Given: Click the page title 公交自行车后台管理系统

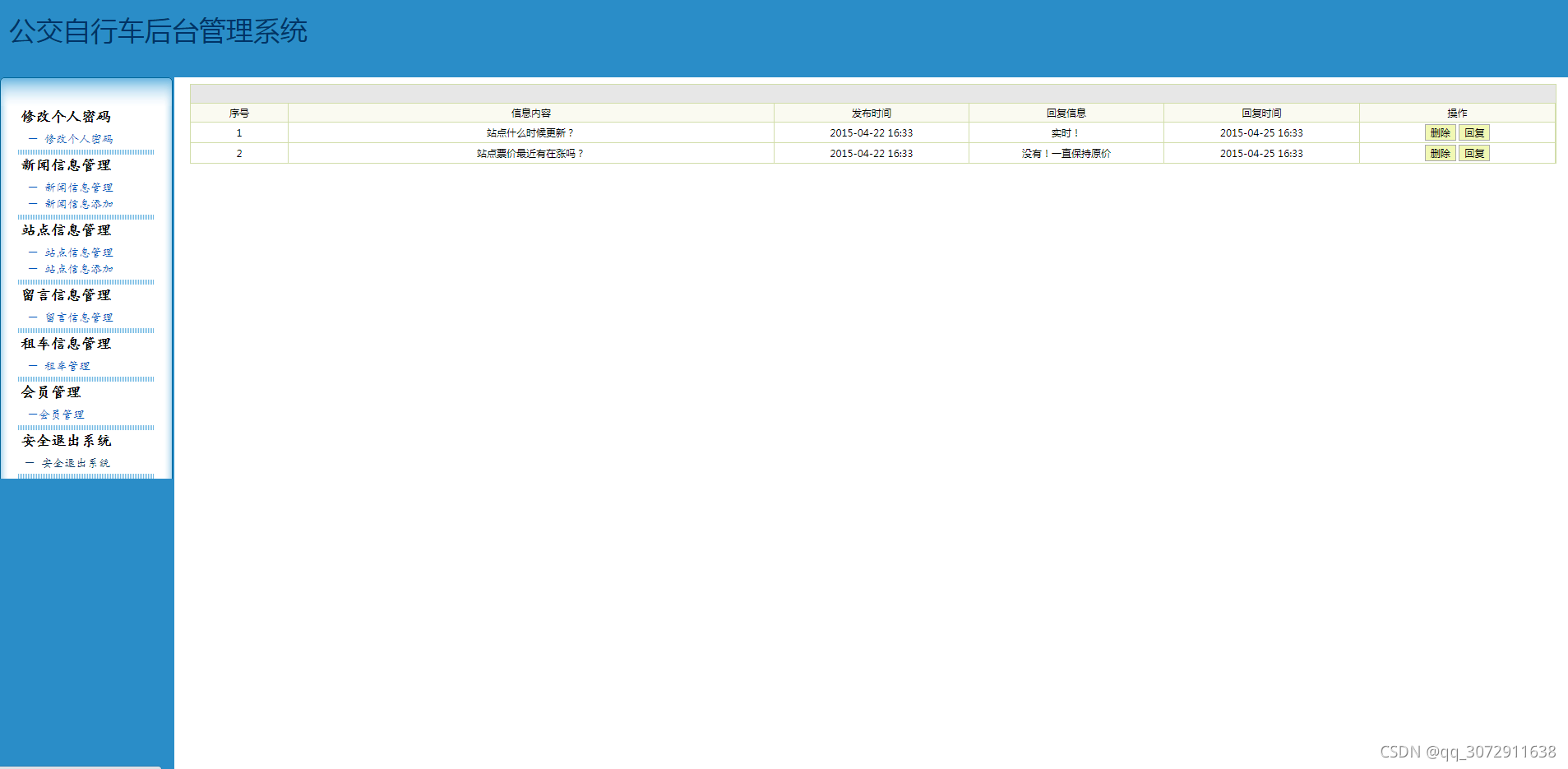Looking at the screenshot, I should (158, 31).
